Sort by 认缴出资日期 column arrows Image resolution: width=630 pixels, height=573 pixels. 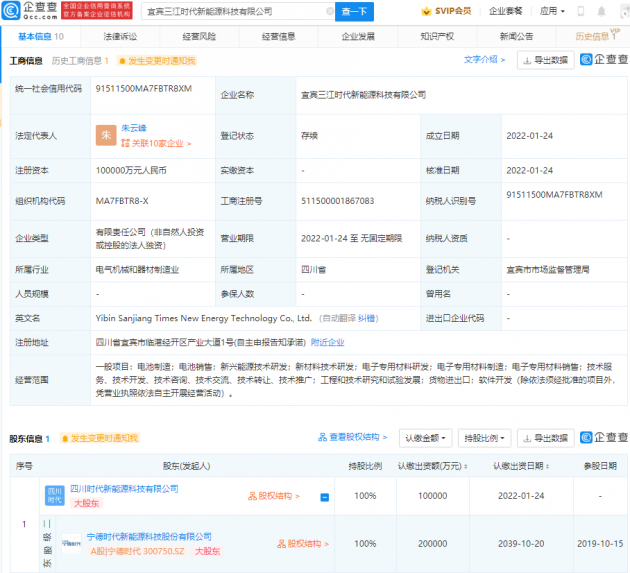548,466
